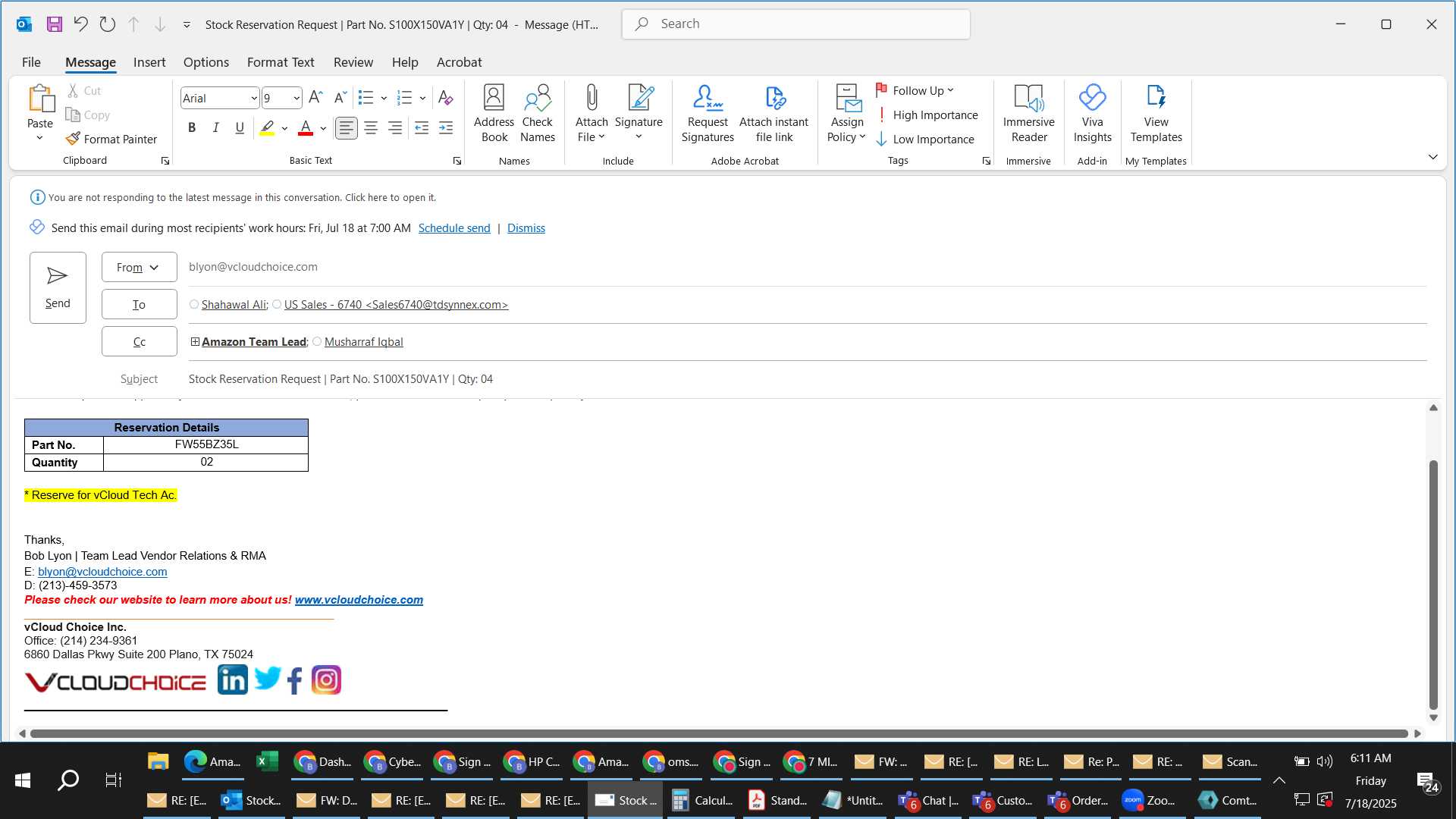Expand the bullets list dropdown arrow
The height and width of the screenshot is (819, 1456).
point(384,98)
